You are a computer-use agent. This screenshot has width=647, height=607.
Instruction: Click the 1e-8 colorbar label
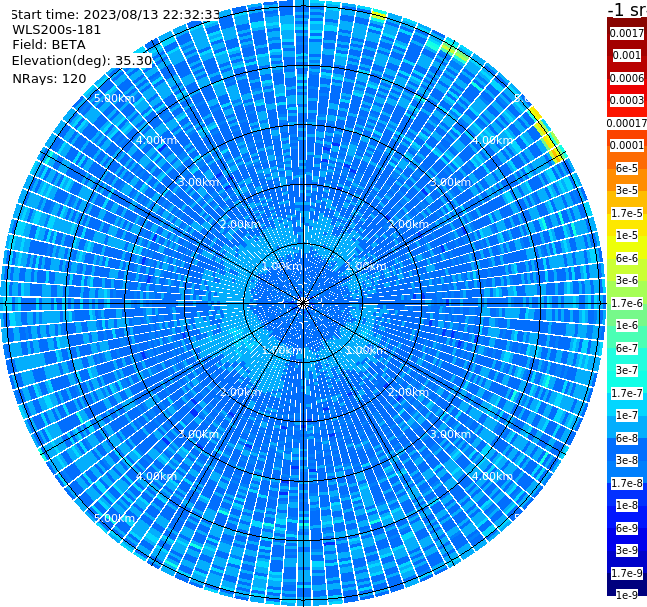(627, 505)
